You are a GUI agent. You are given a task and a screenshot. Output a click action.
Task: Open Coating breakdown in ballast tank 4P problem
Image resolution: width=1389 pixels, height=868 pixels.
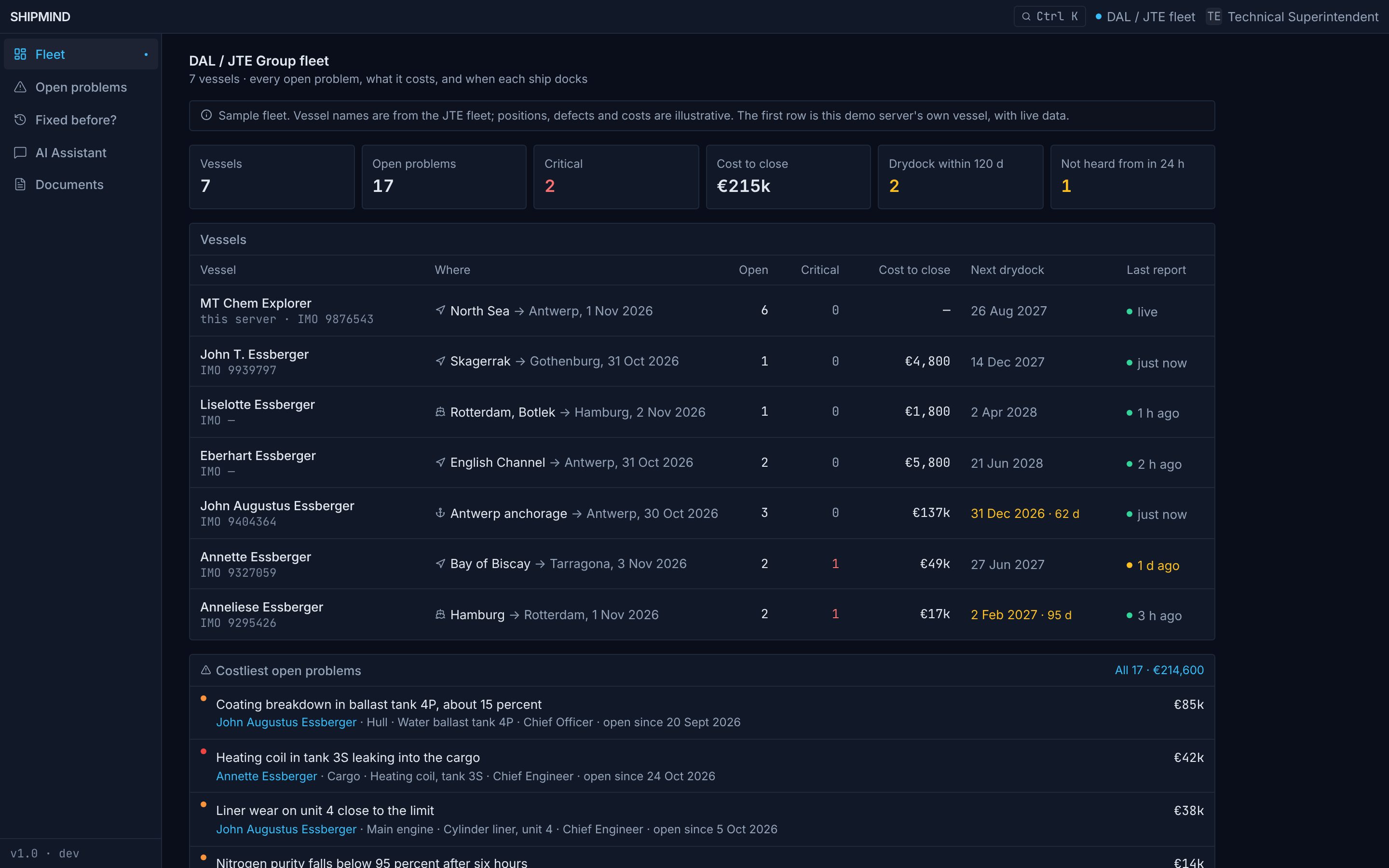click(701, 712)
